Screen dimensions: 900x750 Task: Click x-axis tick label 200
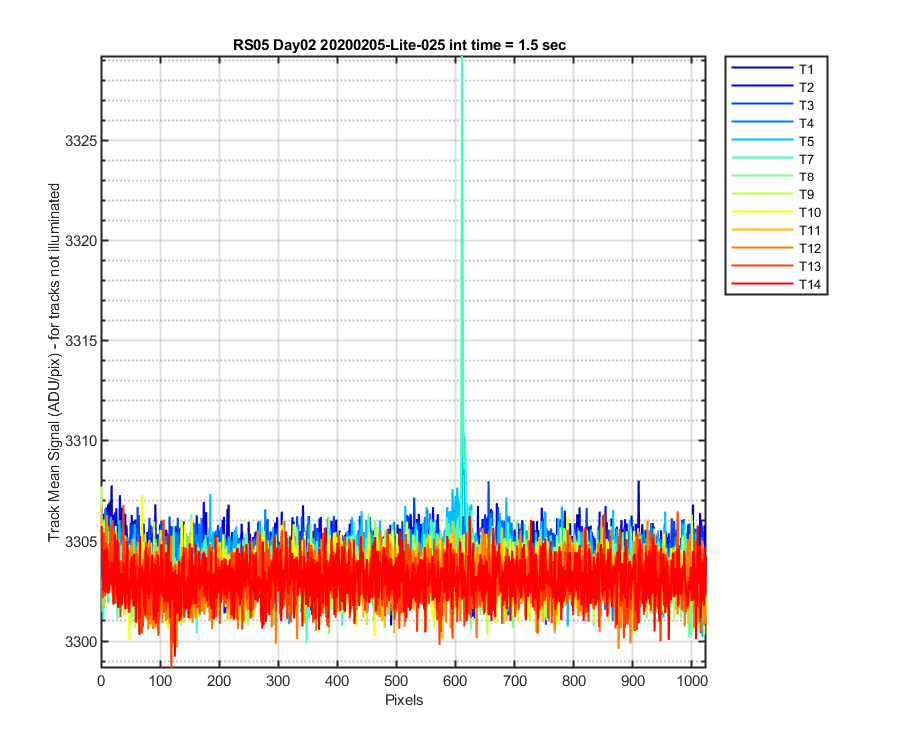coord(219,681)
